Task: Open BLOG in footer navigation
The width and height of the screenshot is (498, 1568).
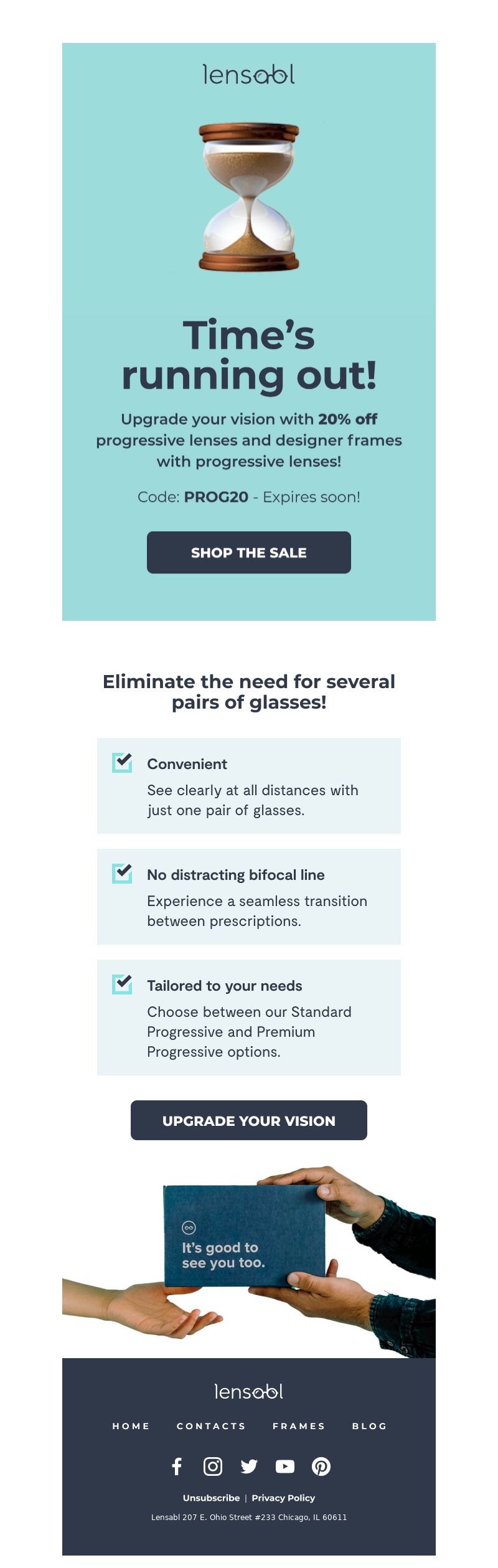Action: (x=370, y=1426)
